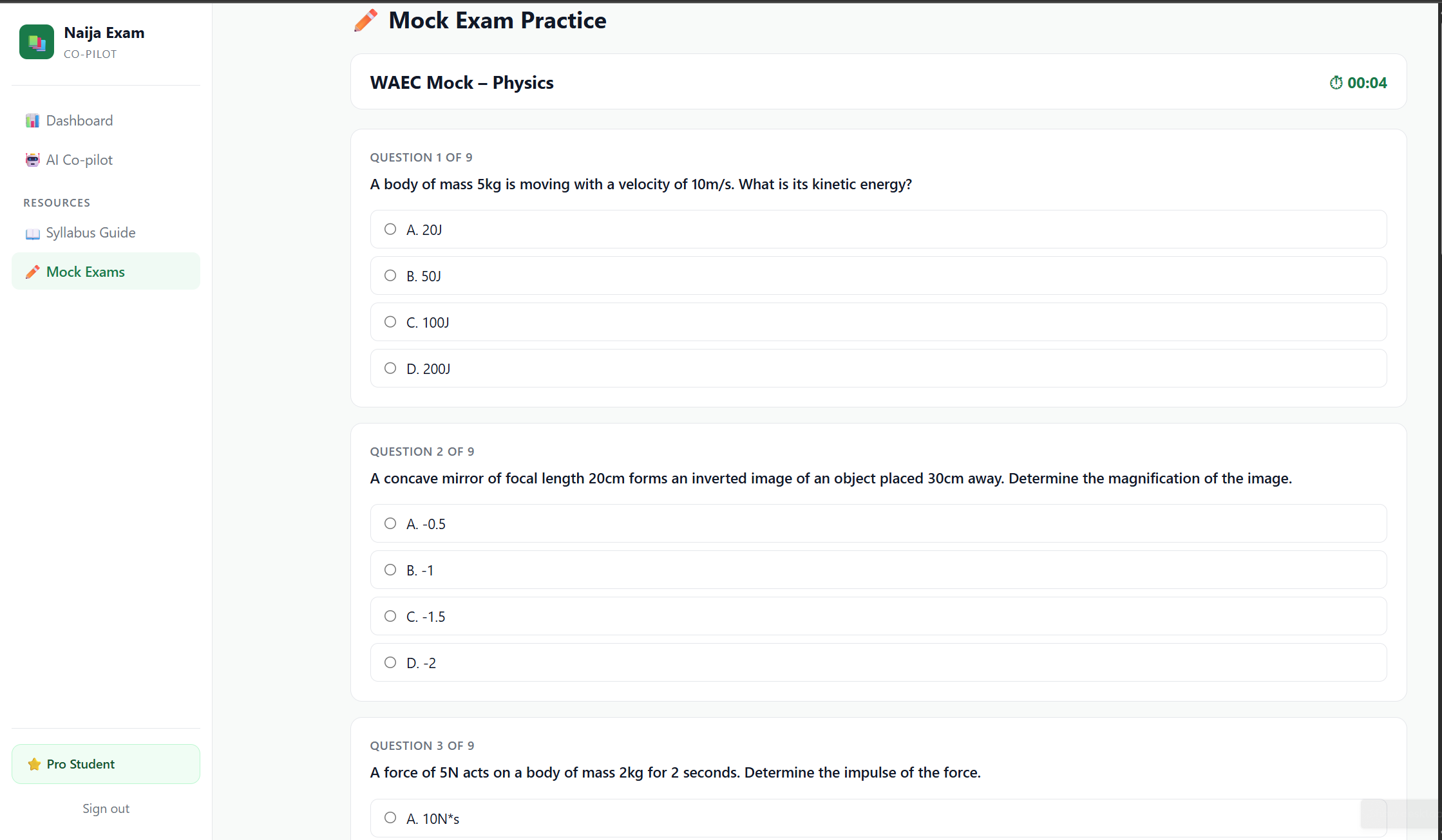The height and width of the screenshot is (840, 1442).
Task: Select the A. 20J answer row
Action: click(x=878, y=229)
